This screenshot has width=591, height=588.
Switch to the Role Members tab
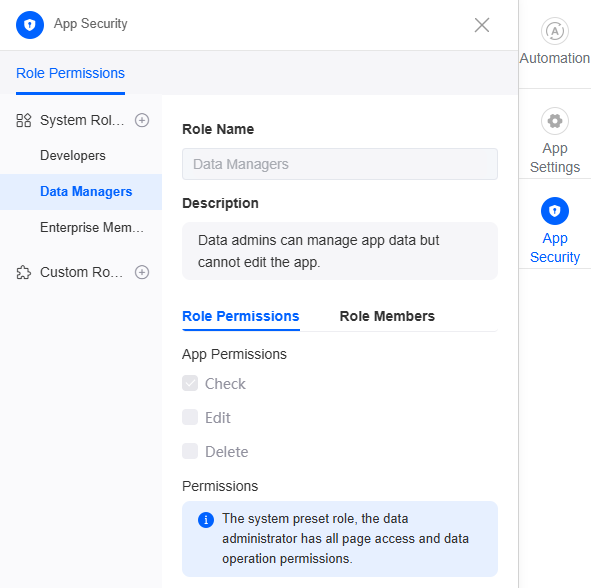387,316
